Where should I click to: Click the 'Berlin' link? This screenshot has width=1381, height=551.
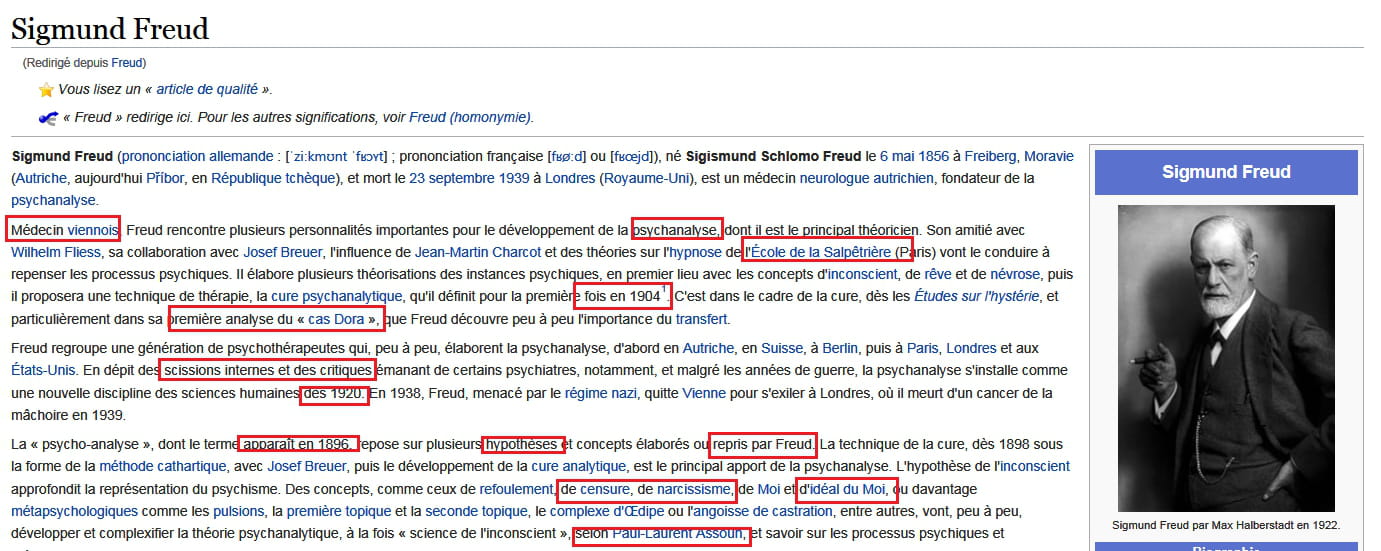point(840,348)
